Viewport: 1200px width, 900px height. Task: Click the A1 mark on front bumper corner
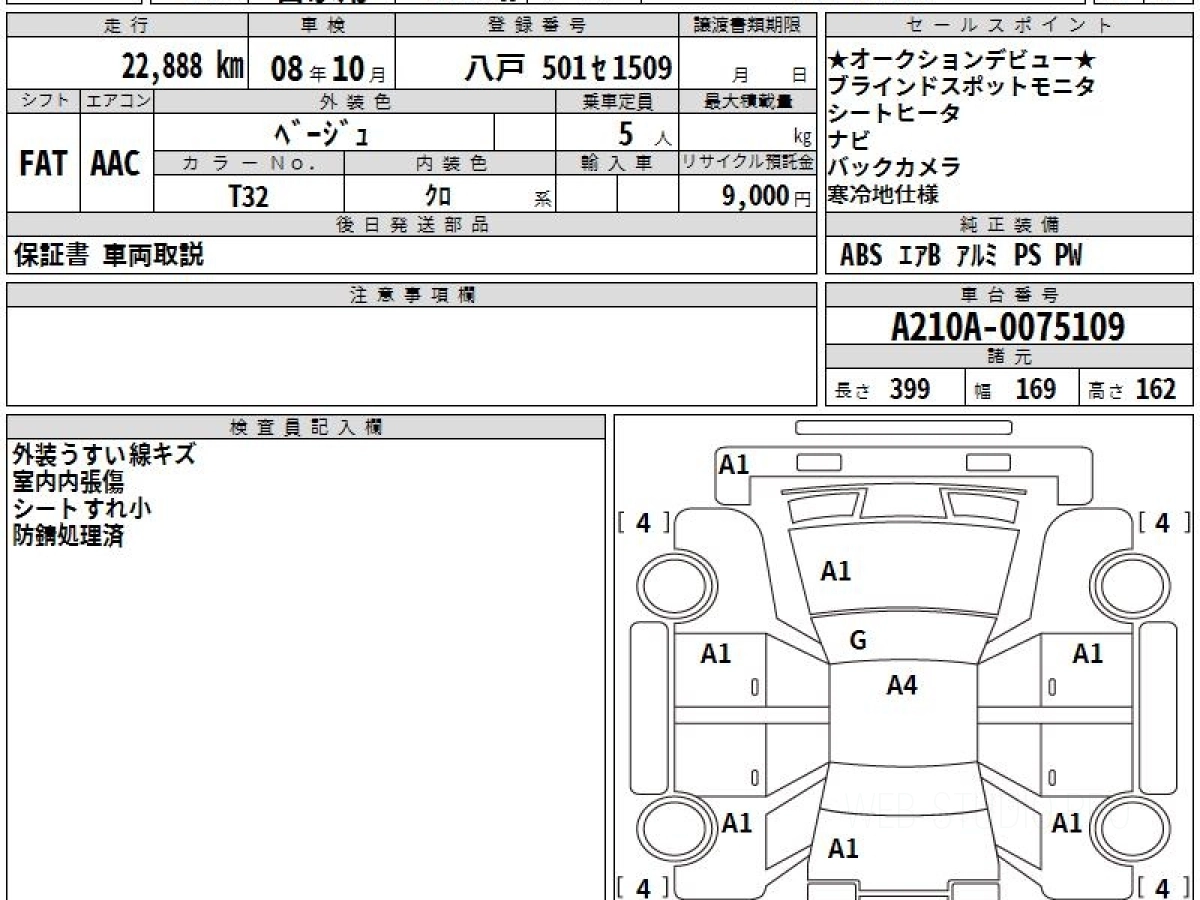[x=734, y=464]
